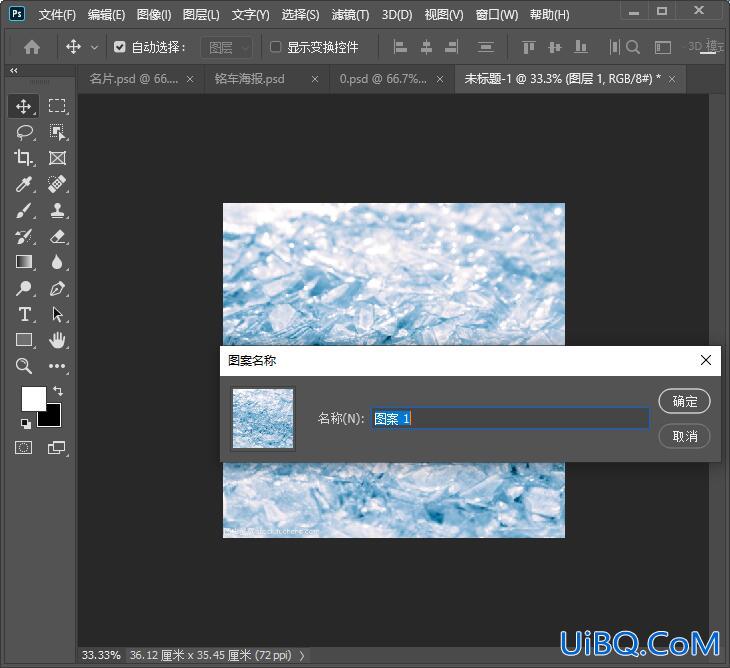Viewport: 730px width, 668px height.
Task: Uncheck the 自动选择 checkbox
Action: (x=120, y=47)
